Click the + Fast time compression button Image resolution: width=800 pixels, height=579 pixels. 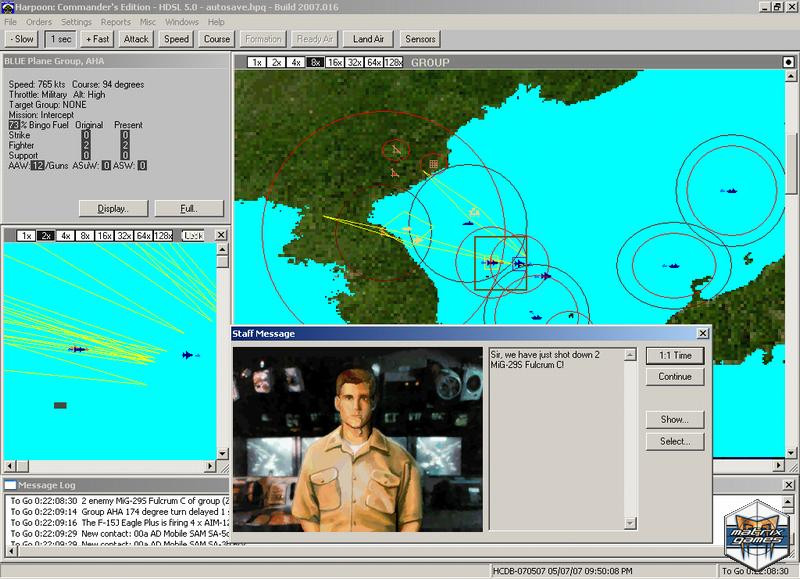(x=97, y=39)
